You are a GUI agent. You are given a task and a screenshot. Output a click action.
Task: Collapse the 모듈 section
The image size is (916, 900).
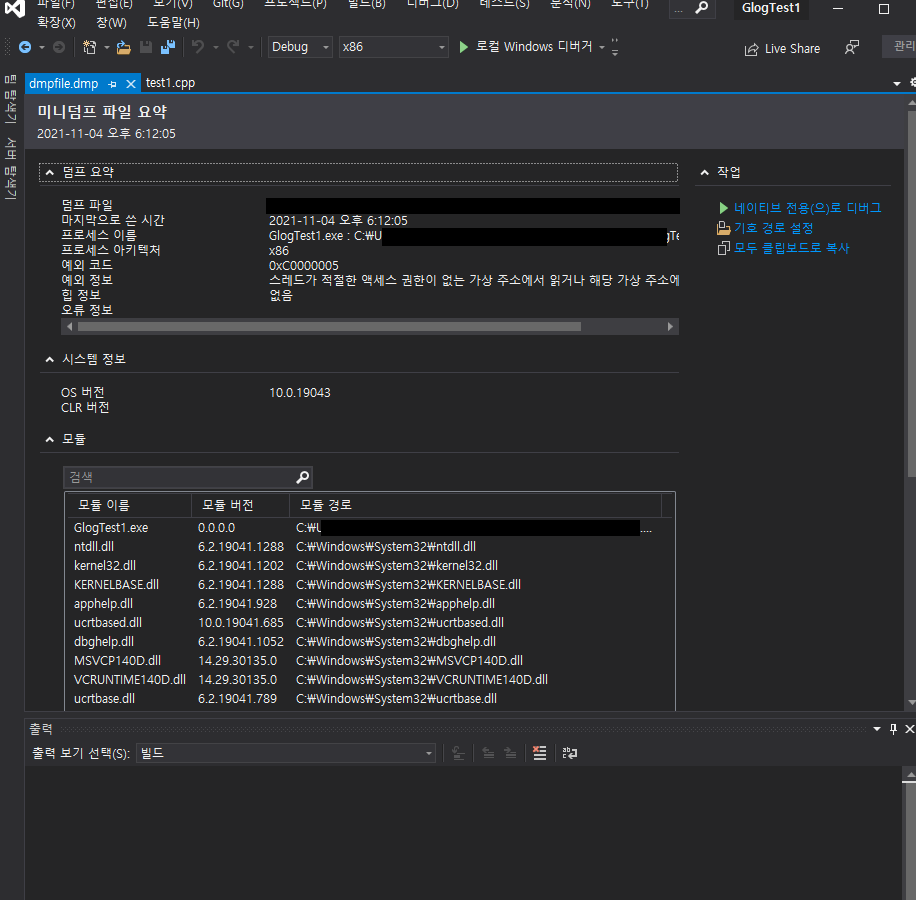point(49,439)
